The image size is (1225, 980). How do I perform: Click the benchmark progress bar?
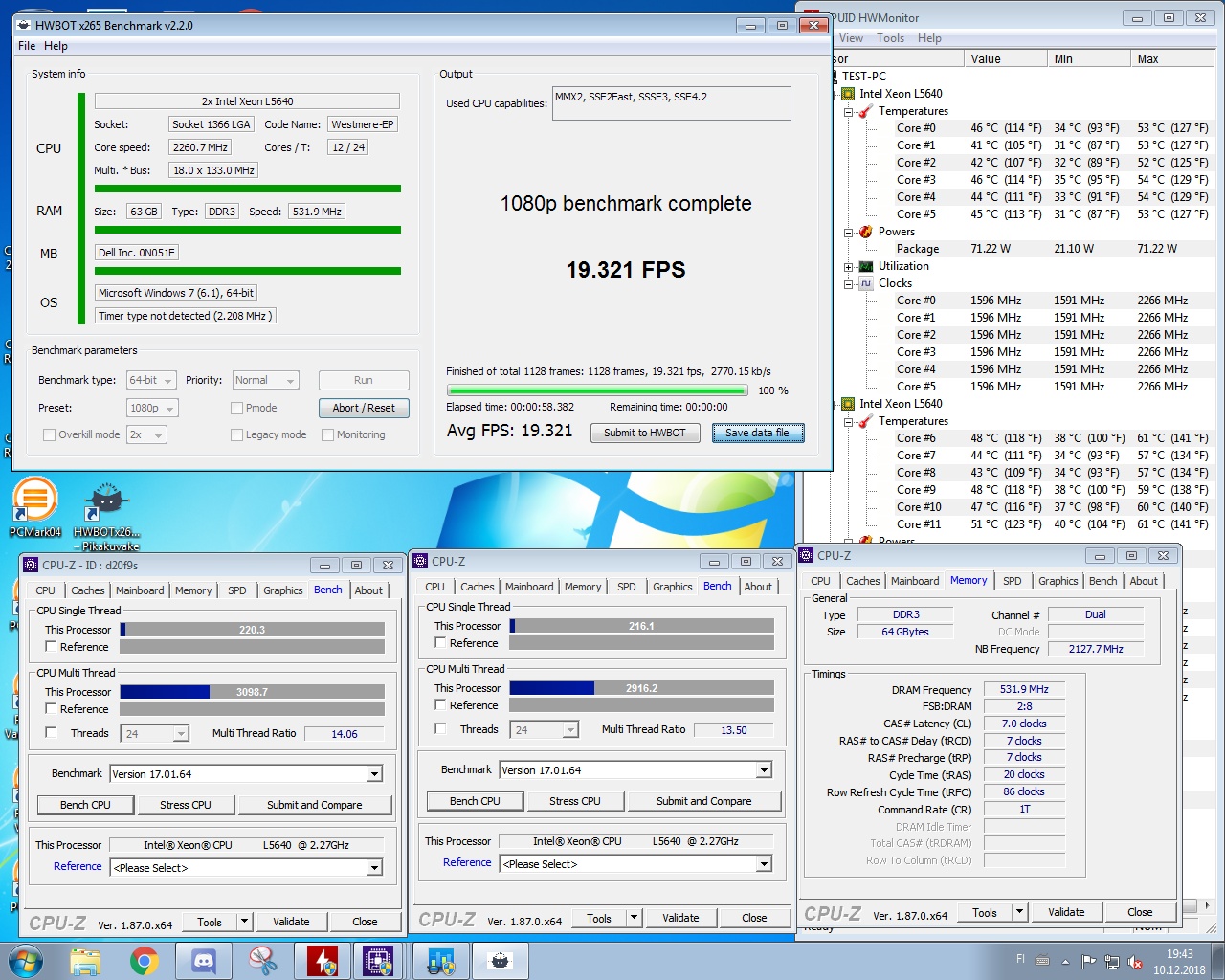pyautogui.click(x=598, y=390)
